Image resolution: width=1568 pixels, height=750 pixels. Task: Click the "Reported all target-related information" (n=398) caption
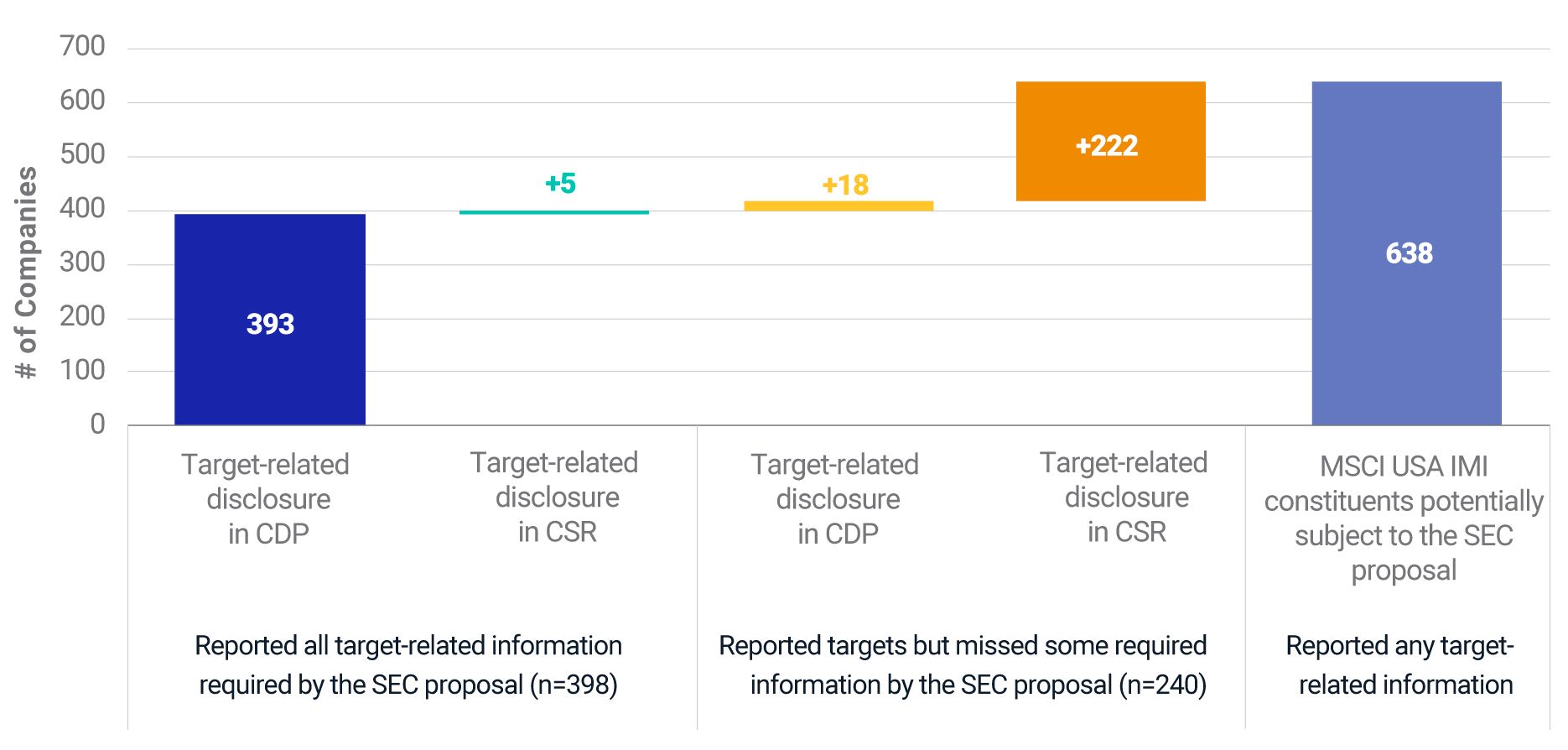pyautogui.click(x=408, y=664)
